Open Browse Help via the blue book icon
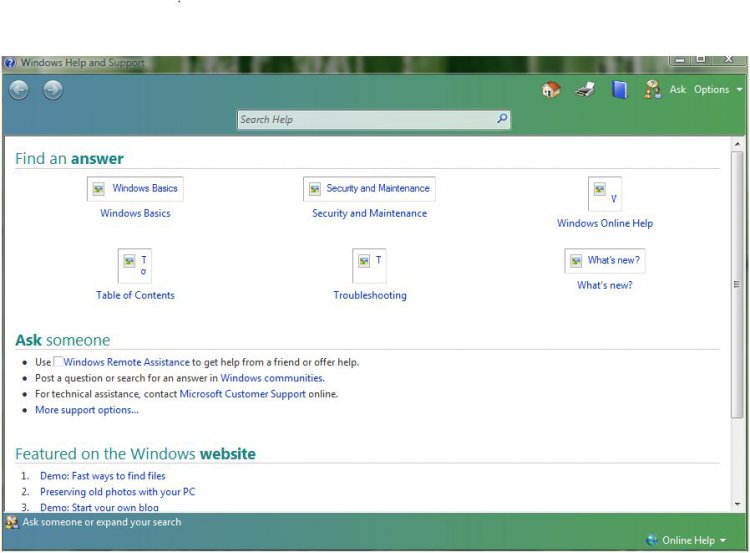Viewport: 750px width, 553px height. click(619, 89)
